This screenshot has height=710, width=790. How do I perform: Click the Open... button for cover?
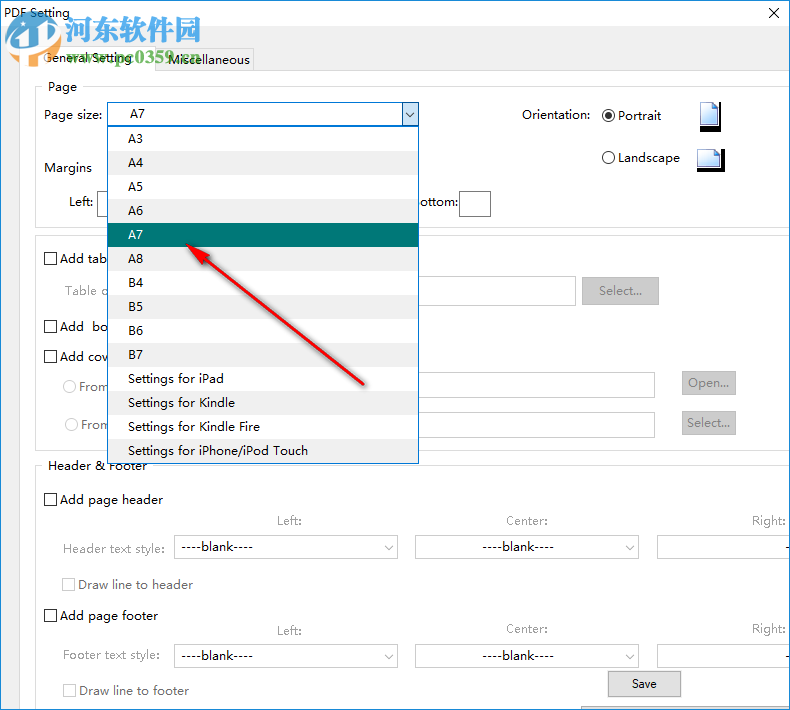click(708, 383)
